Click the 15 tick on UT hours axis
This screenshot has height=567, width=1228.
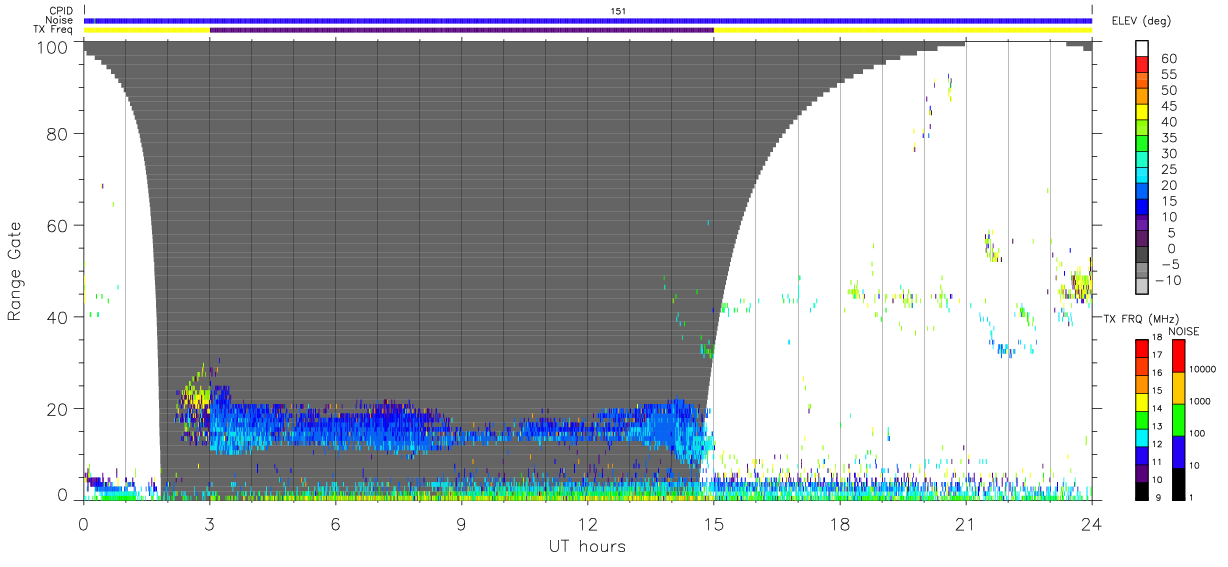click(x=714, y=523)
